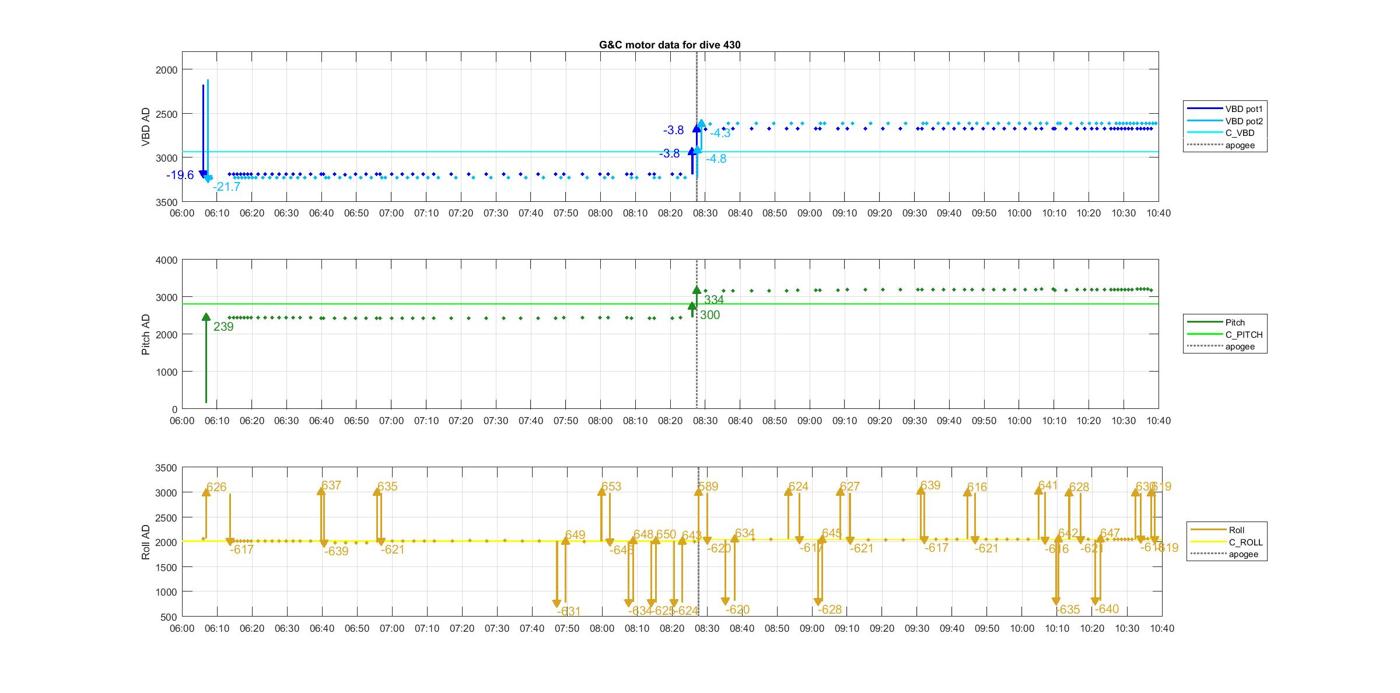
Task: Click the "06:40" x-axis tick under Roll plot
Action: (322, 629)
